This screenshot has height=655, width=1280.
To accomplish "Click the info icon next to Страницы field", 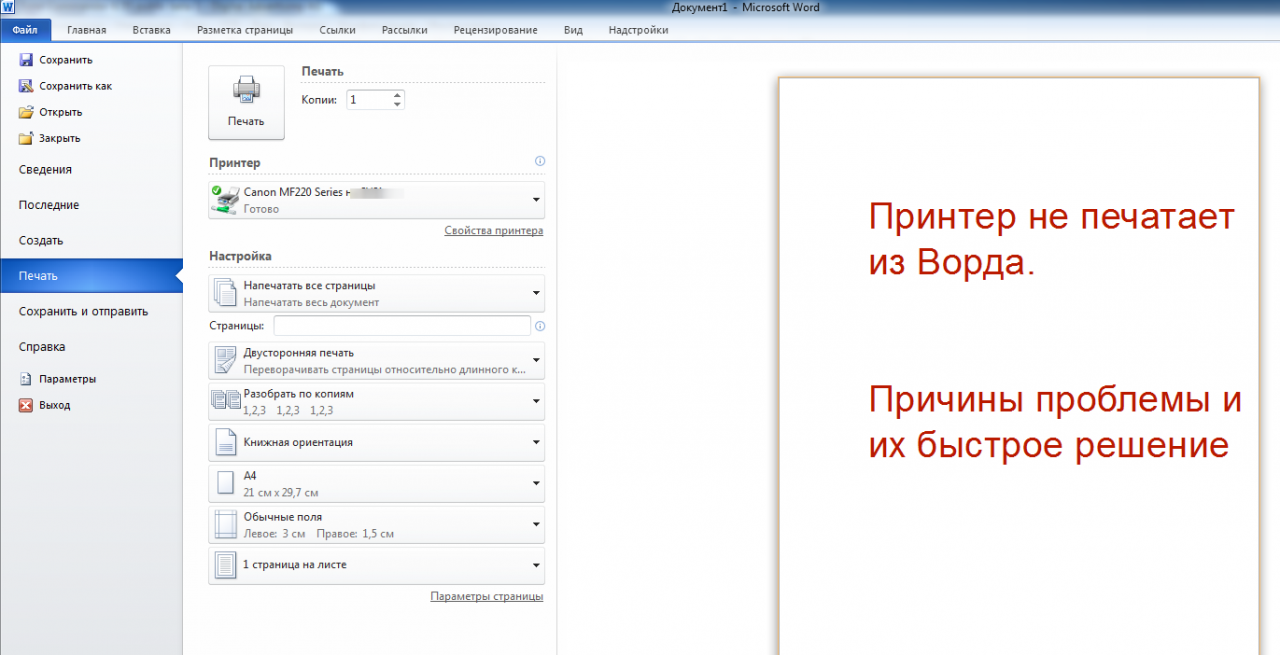I will coord(540,325).
